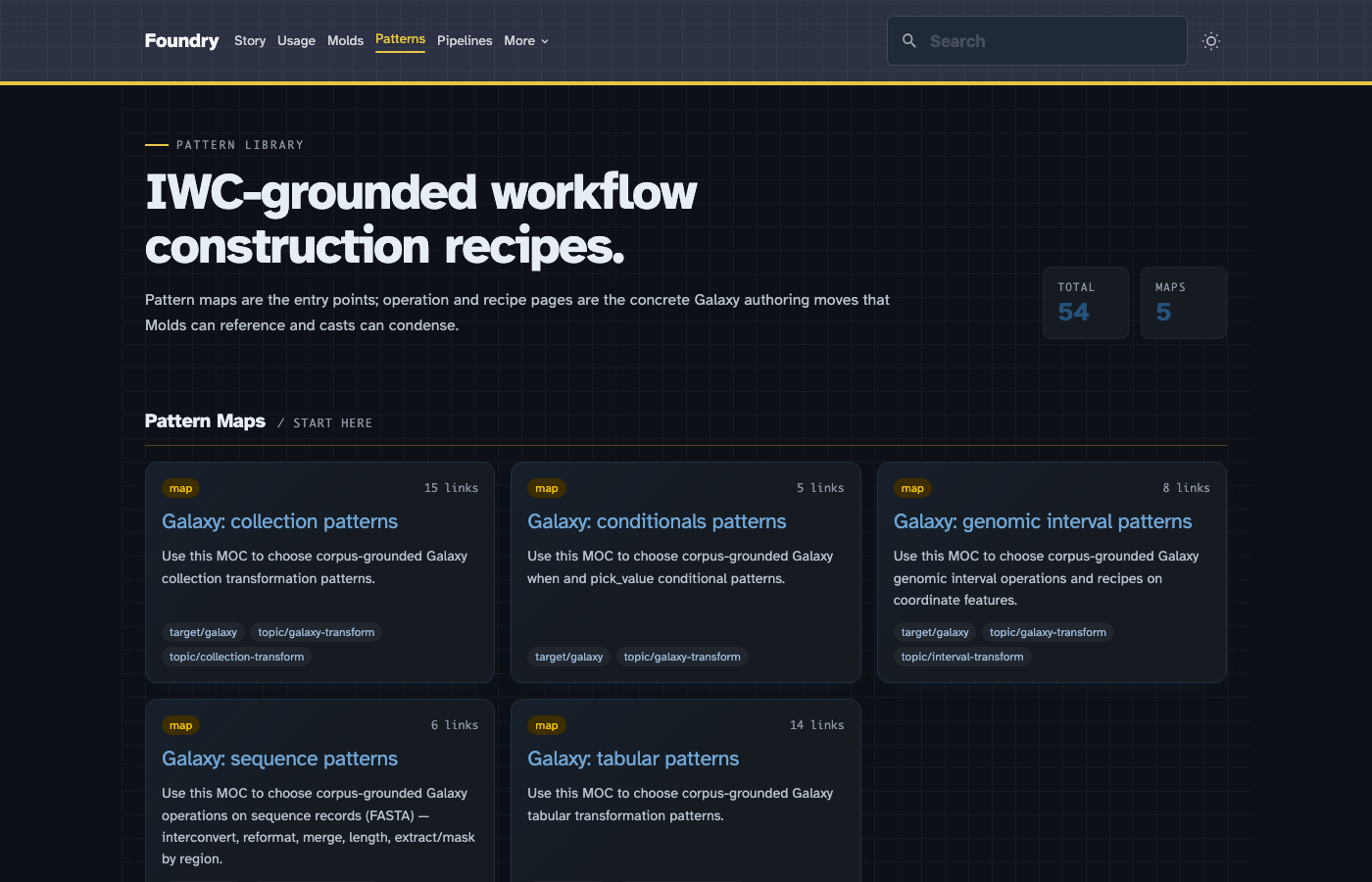Click map badge on sequence patterns card
This screenshot has width=1372, height=882.
click(x=180, y=725)
